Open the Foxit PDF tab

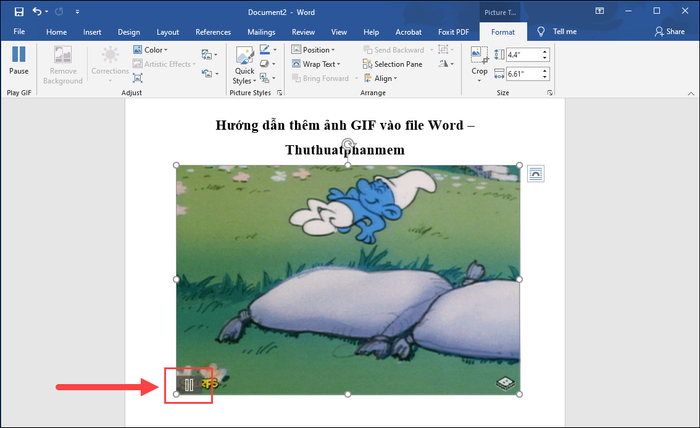click(454, 32)
